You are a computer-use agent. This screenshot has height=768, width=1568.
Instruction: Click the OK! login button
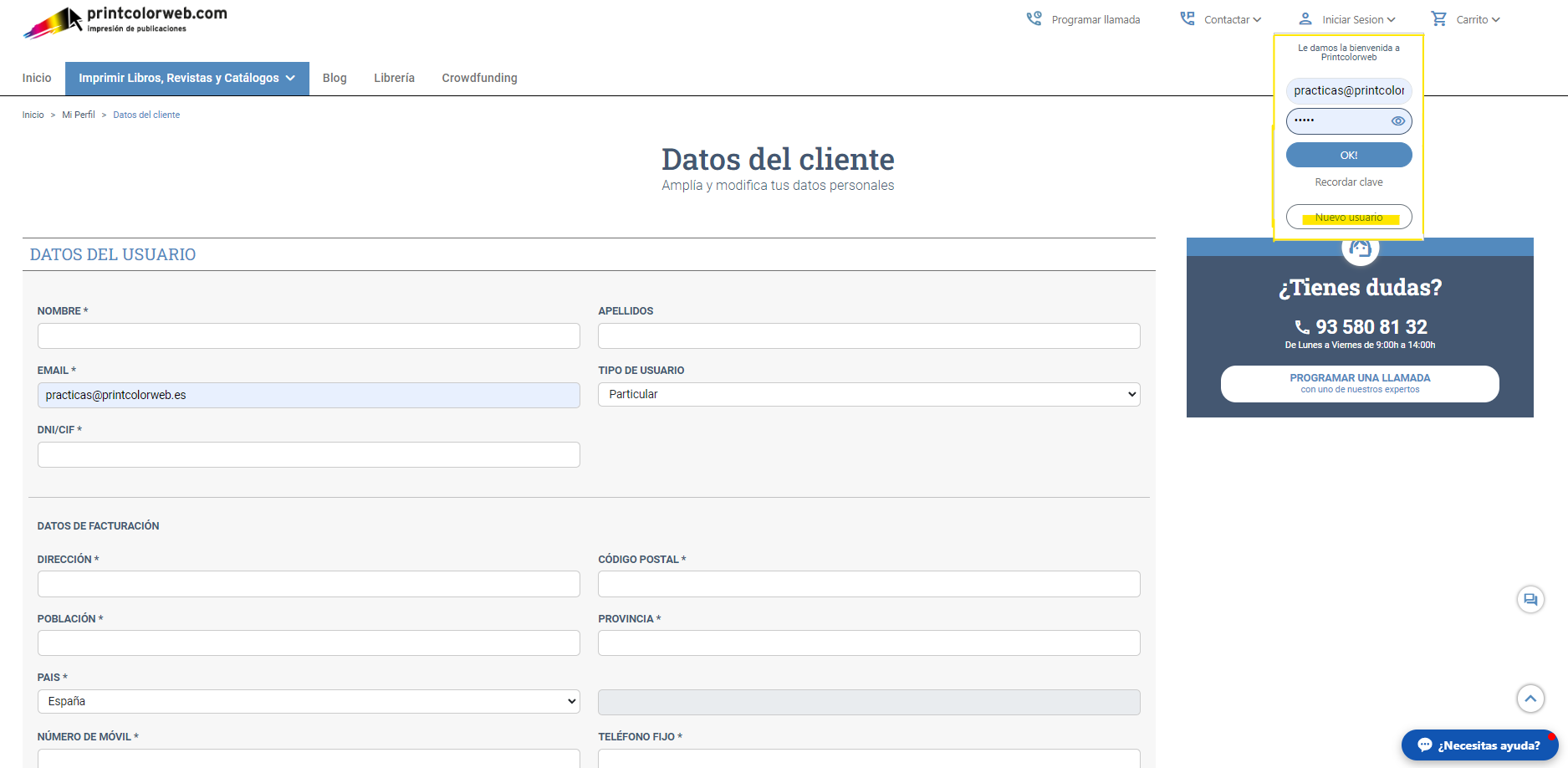coord(1349,155)
